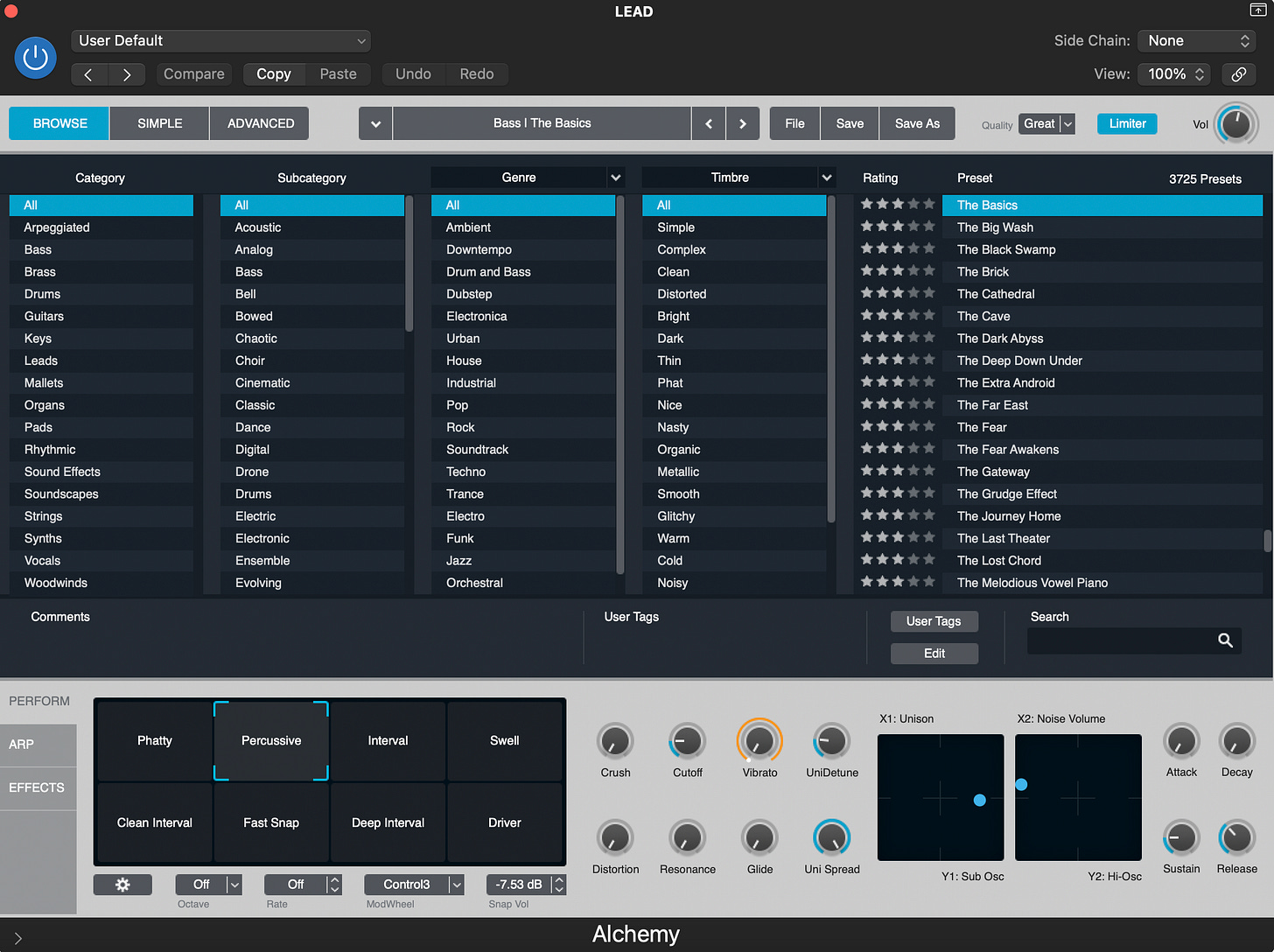Load previous preset with left arrow
The image size is (1274, 952).
(709, 123)
